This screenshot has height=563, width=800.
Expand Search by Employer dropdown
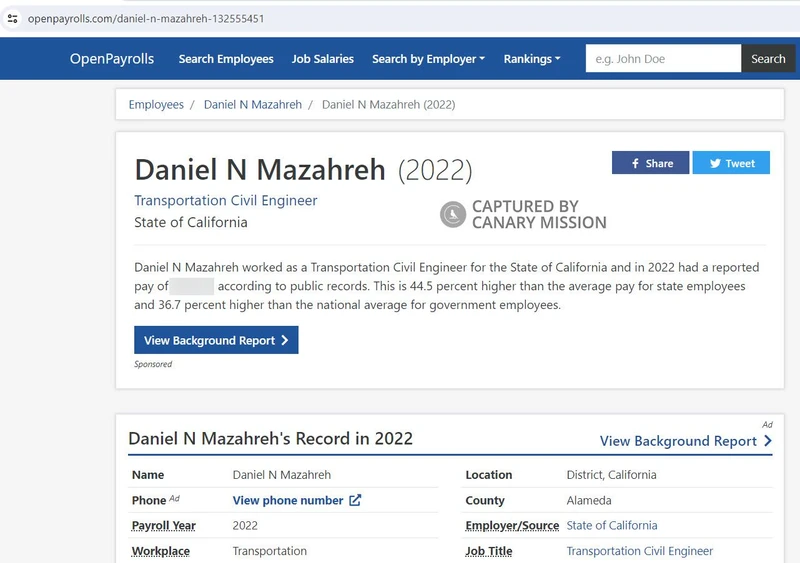click(x=428, y=59)
